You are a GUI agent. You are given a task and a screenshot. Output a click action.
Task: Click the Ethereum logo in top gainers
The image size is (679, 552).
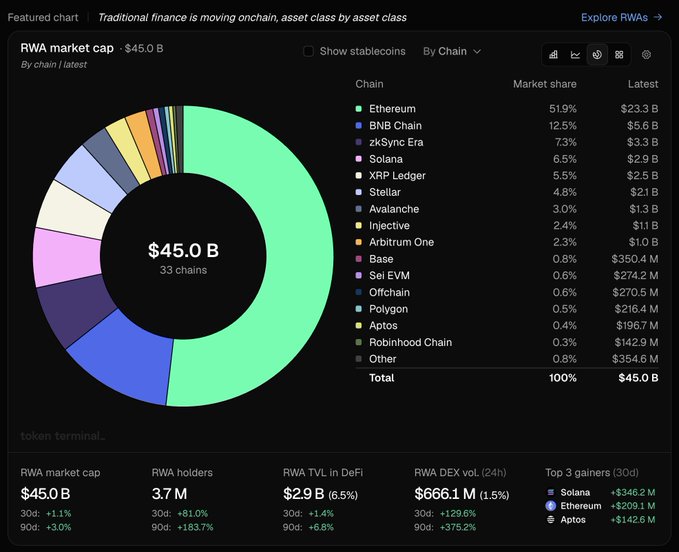click(551, 506)
